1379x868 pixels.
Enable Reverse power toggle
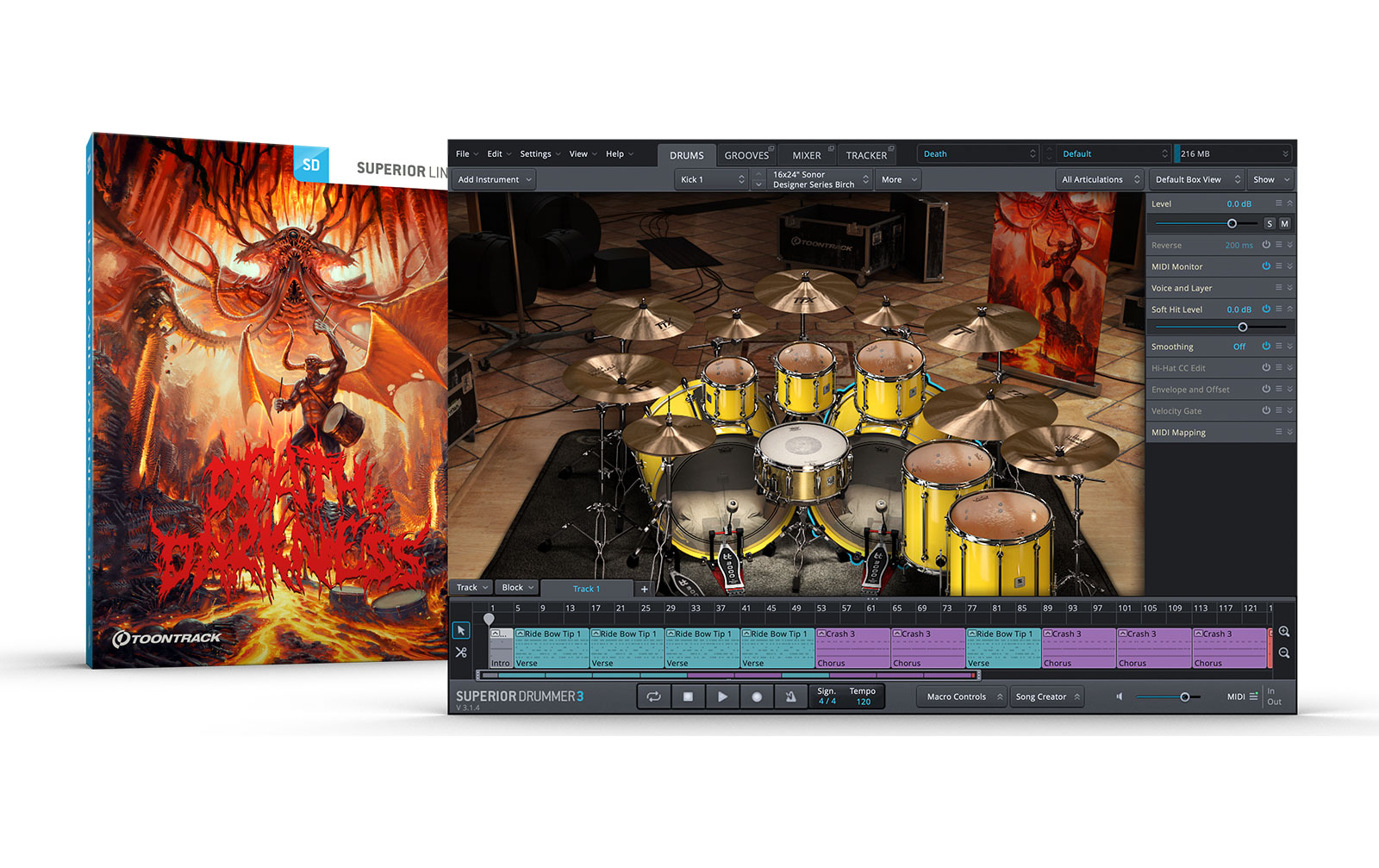[1266, 245]
